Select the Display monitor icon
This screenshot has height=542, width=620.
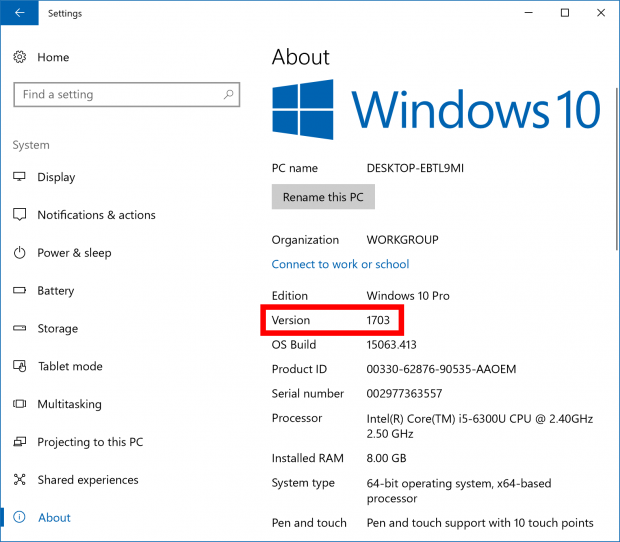coord(19,177)
